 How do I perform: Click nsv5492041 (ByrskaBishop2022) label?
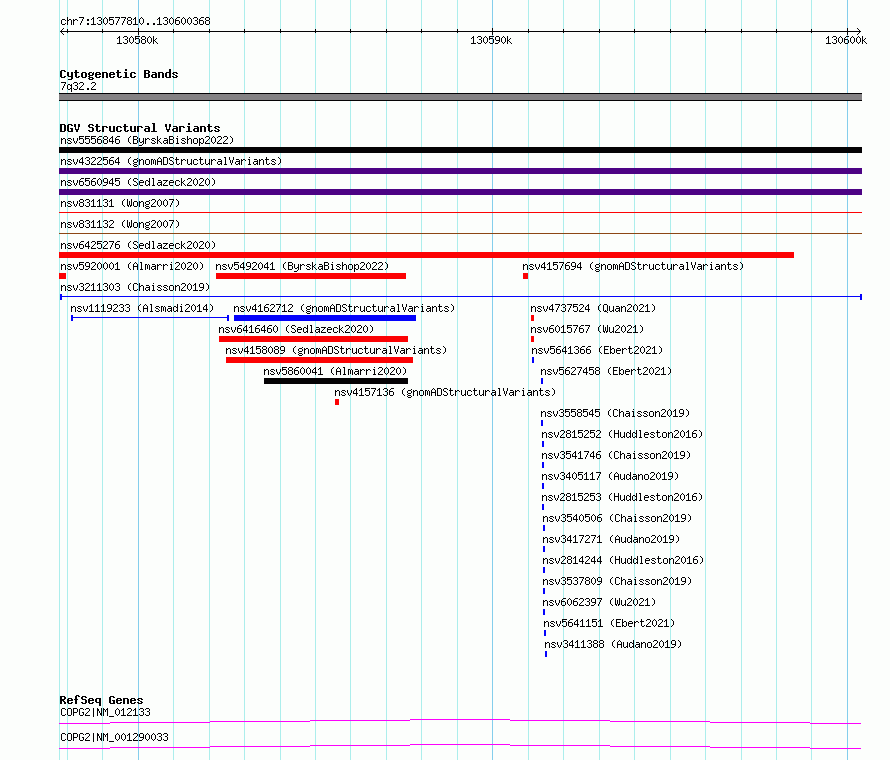(x=302, y=266)
